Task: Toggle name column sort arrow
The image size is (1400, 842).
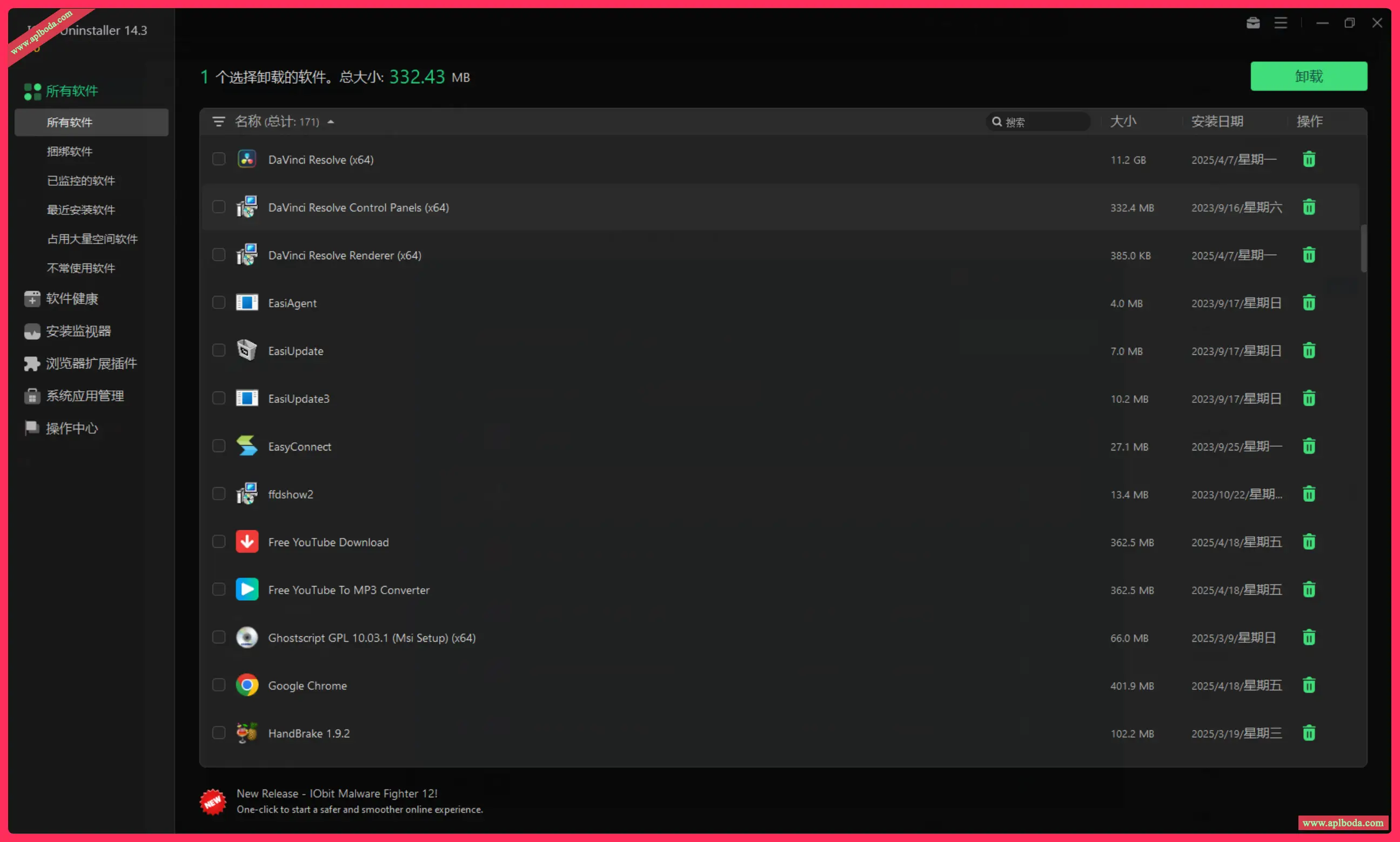Action: pyautogui.click(x=331, y=122)
